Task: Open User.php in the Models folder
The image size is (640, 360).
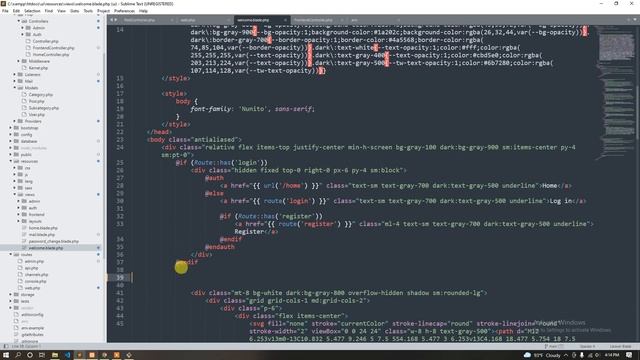Action: pos(37,115)
